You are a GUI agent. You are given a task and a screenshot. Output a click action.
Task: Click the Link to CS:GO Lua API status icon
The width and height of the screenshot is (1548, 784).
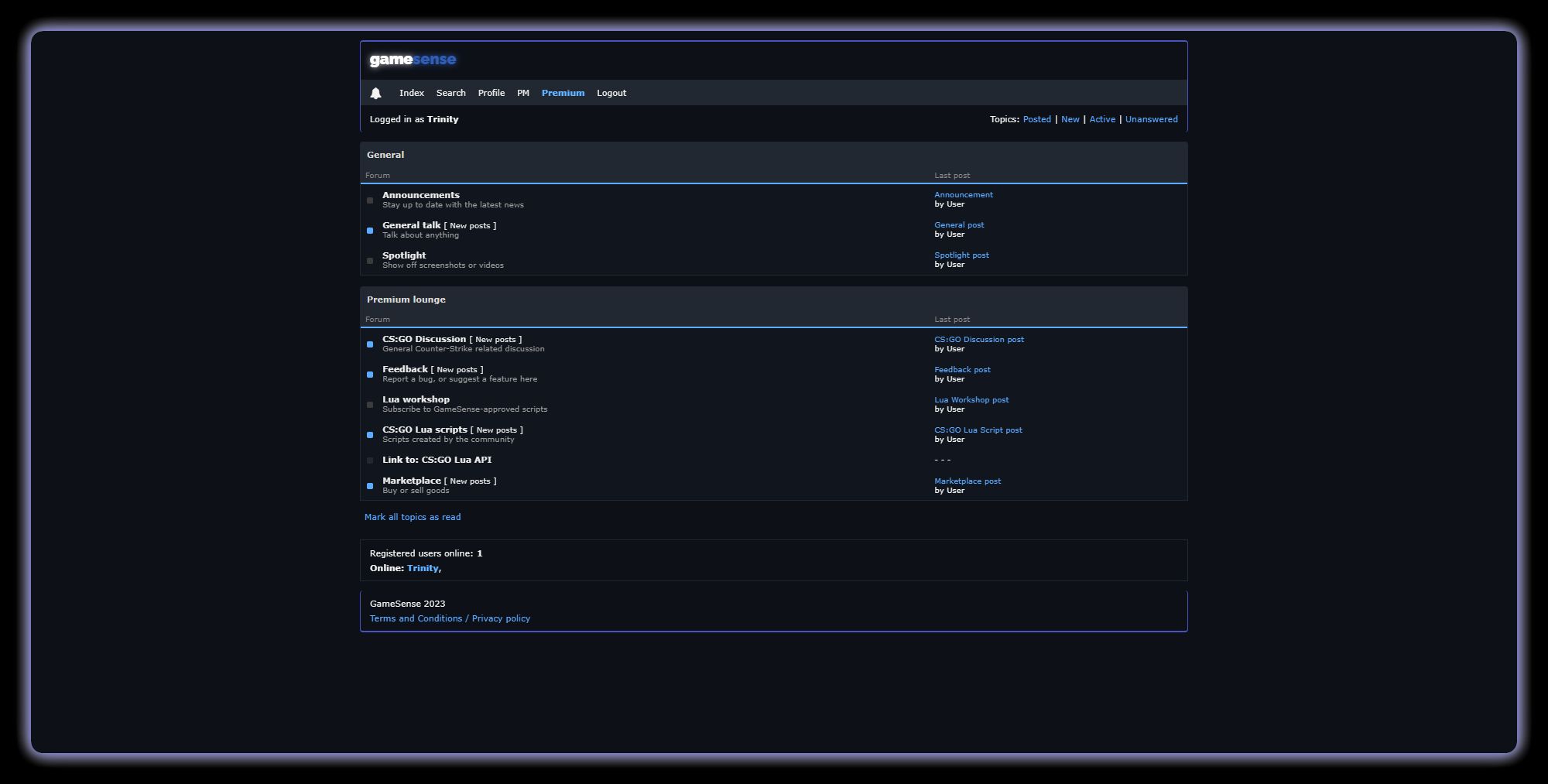[370, 460]
